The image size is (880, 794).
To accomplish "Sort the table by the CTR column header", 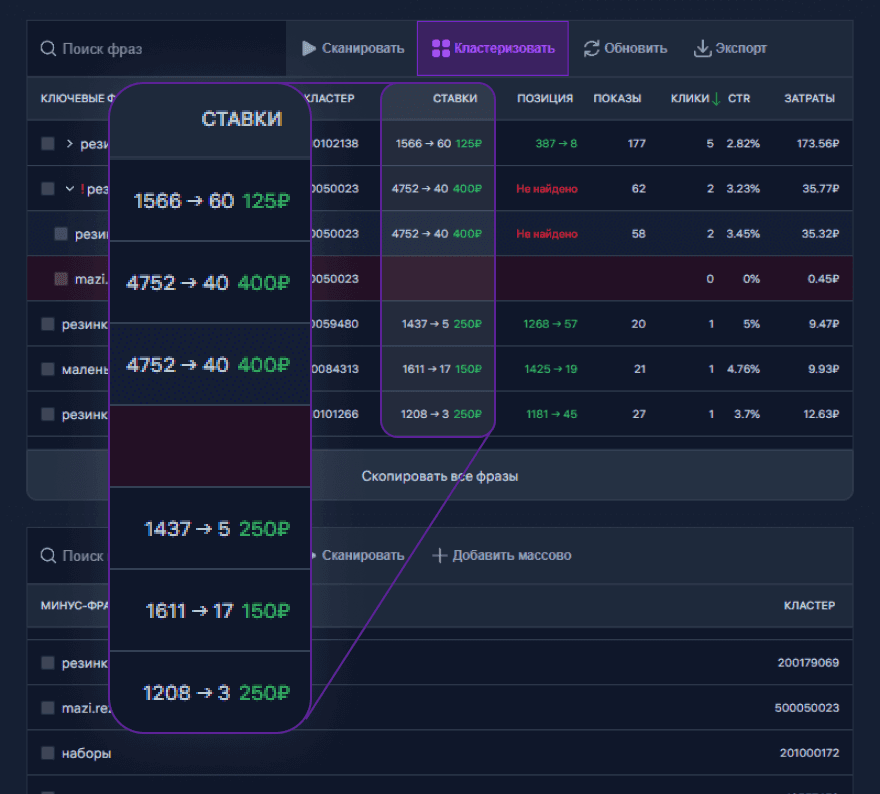I will (739, 98).
